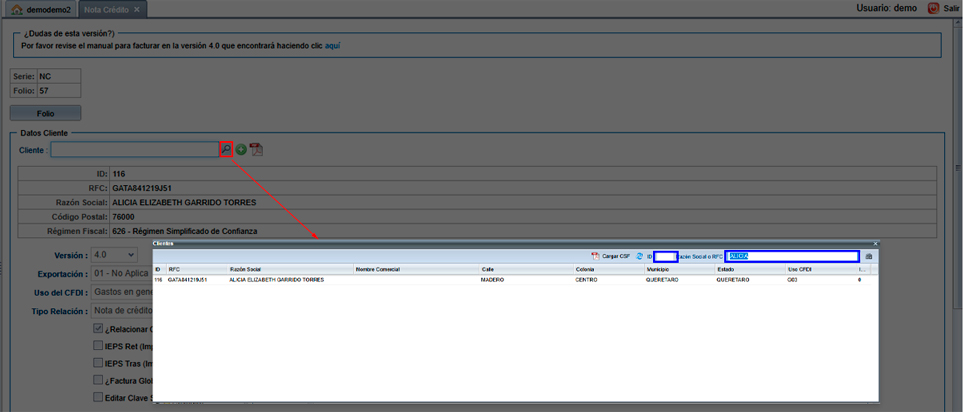Switch to the demodemo2 home tab

coord(40,9)
